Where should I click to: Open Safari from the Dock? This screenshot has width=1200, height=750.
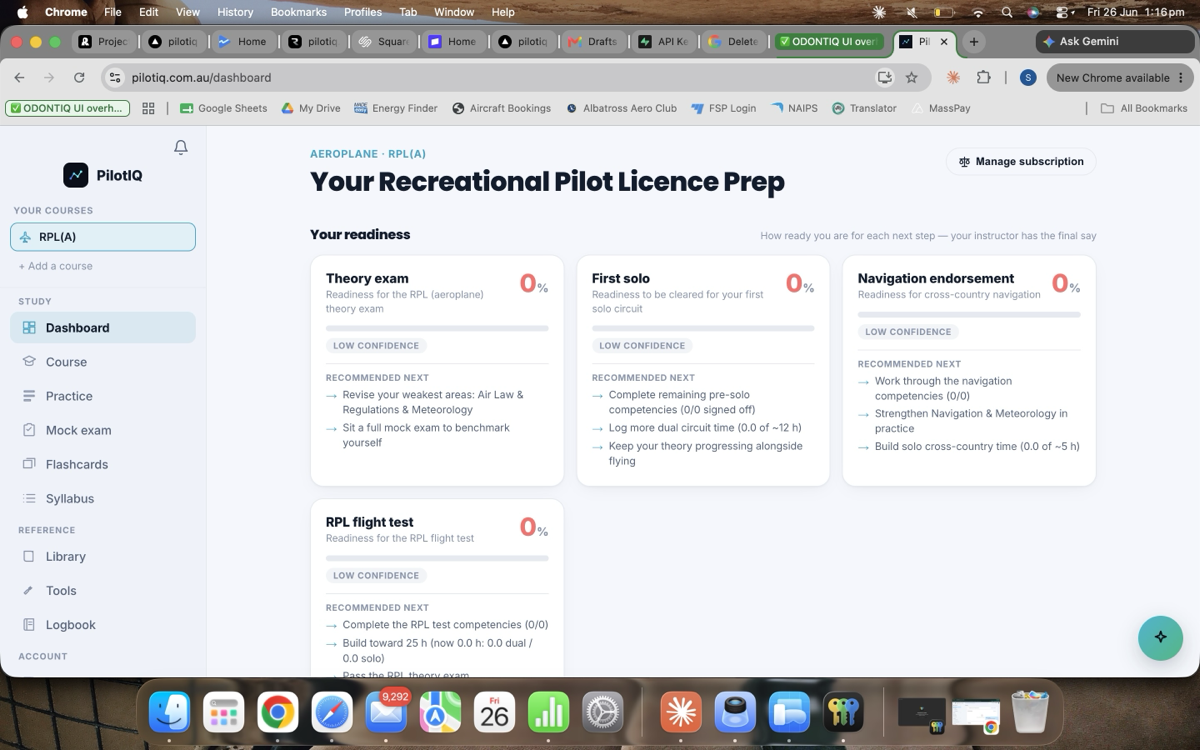pyautogui.click(x=332, y=713)
